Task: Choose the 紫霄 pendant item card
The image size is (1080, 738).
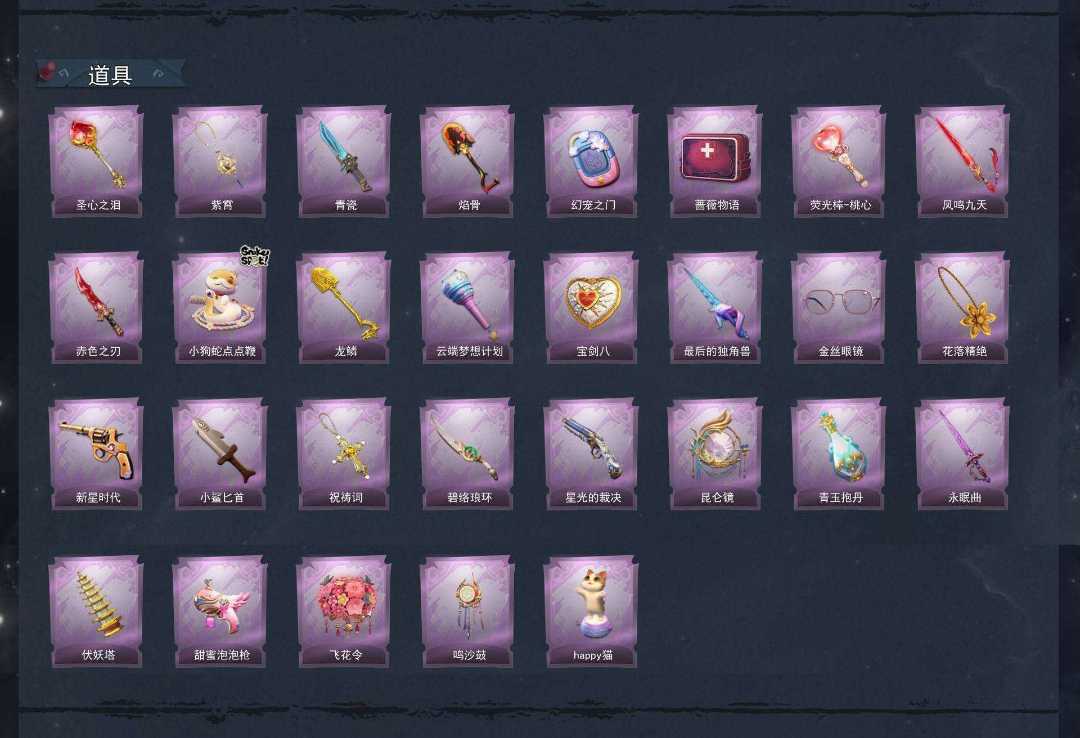Action: [220, 161]
